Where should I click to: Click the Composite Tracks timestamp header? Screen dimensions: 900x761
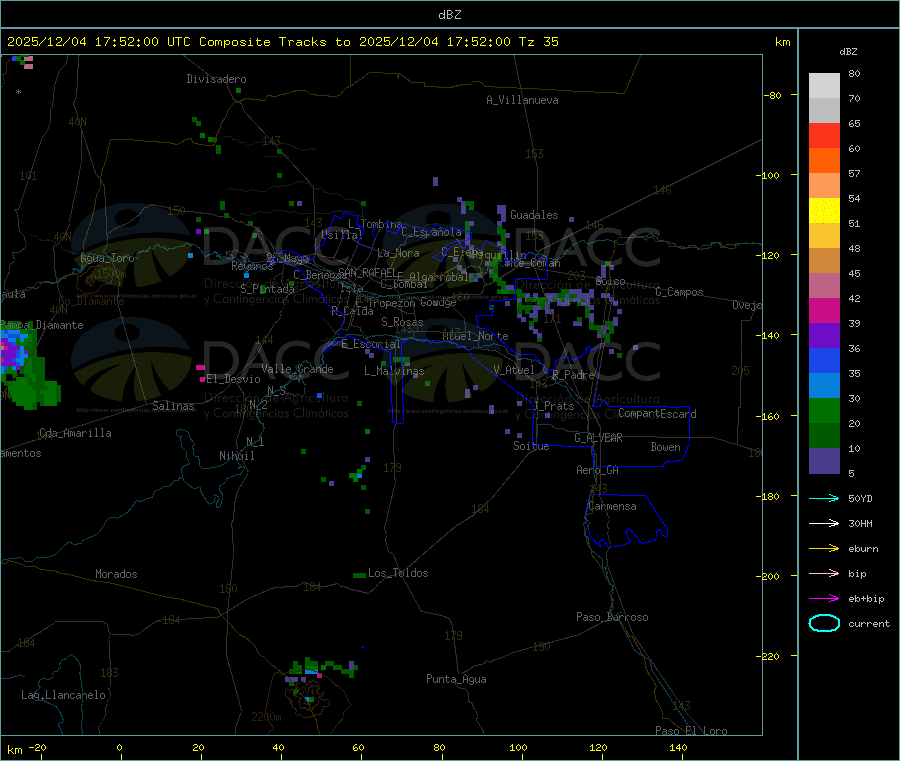[x=282, y=42]
